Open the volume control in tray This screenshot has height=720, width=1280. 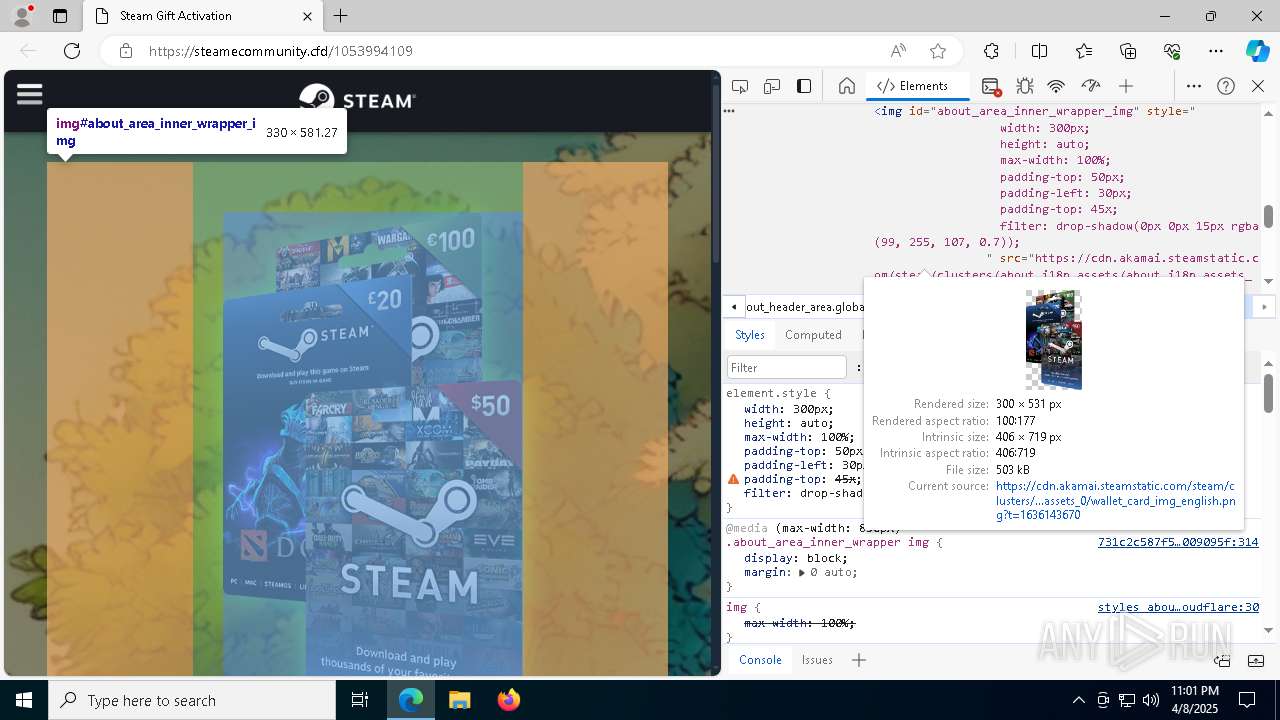coord(1151,700)
